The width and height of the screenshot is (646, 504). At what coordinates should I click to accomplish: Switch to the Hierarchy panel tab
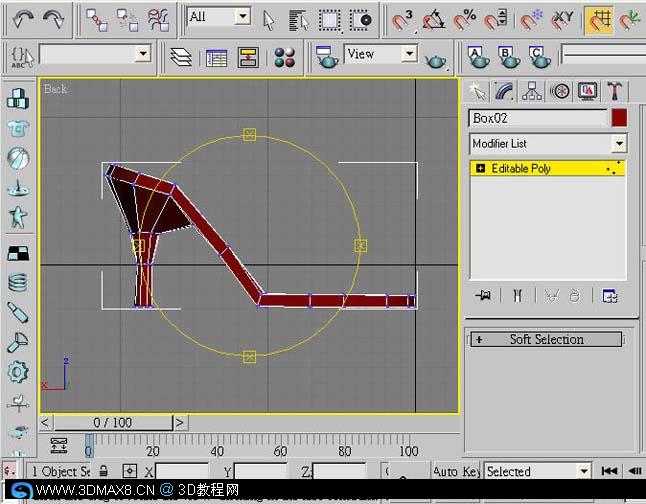[532, 91]
